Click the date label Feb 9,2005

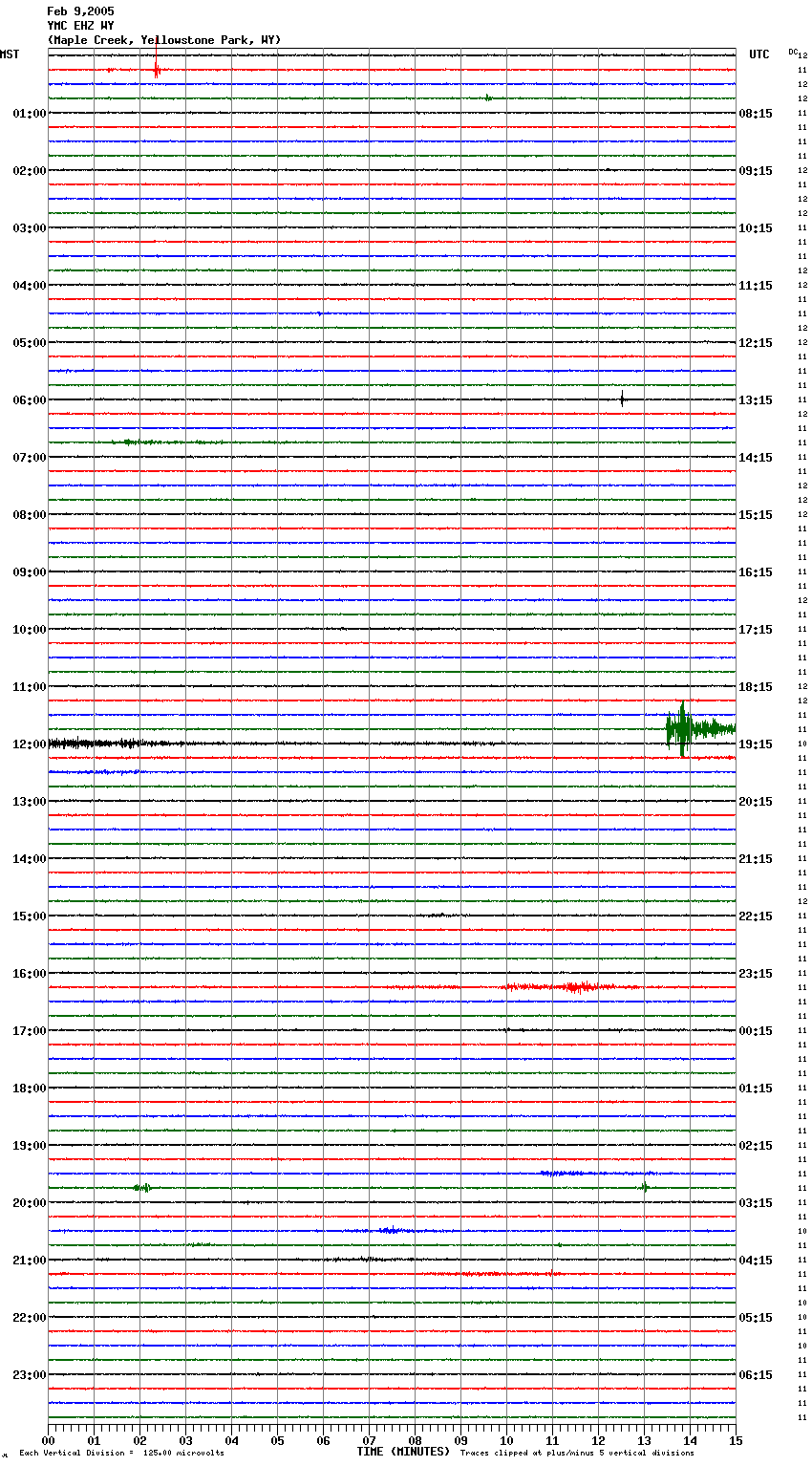point(80,11)
